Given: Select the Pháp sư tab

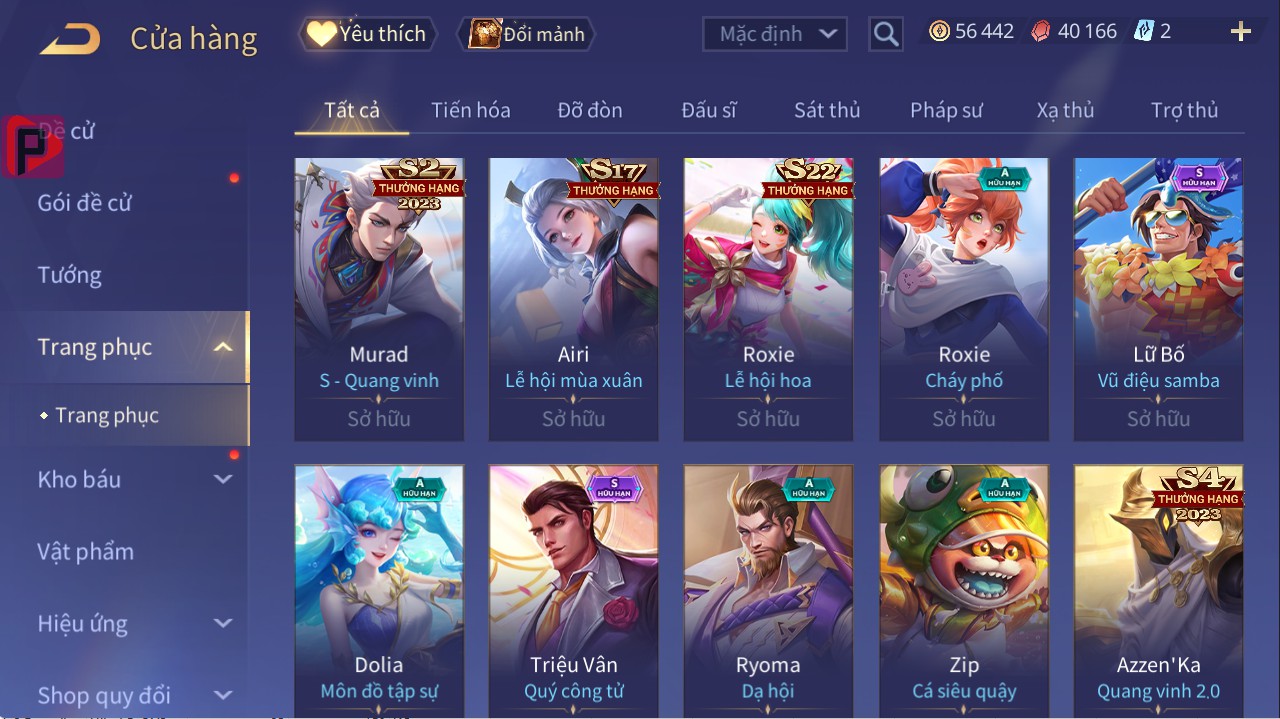Looking at the screenshot, I should pyautogui.click(x=946, y=110).
